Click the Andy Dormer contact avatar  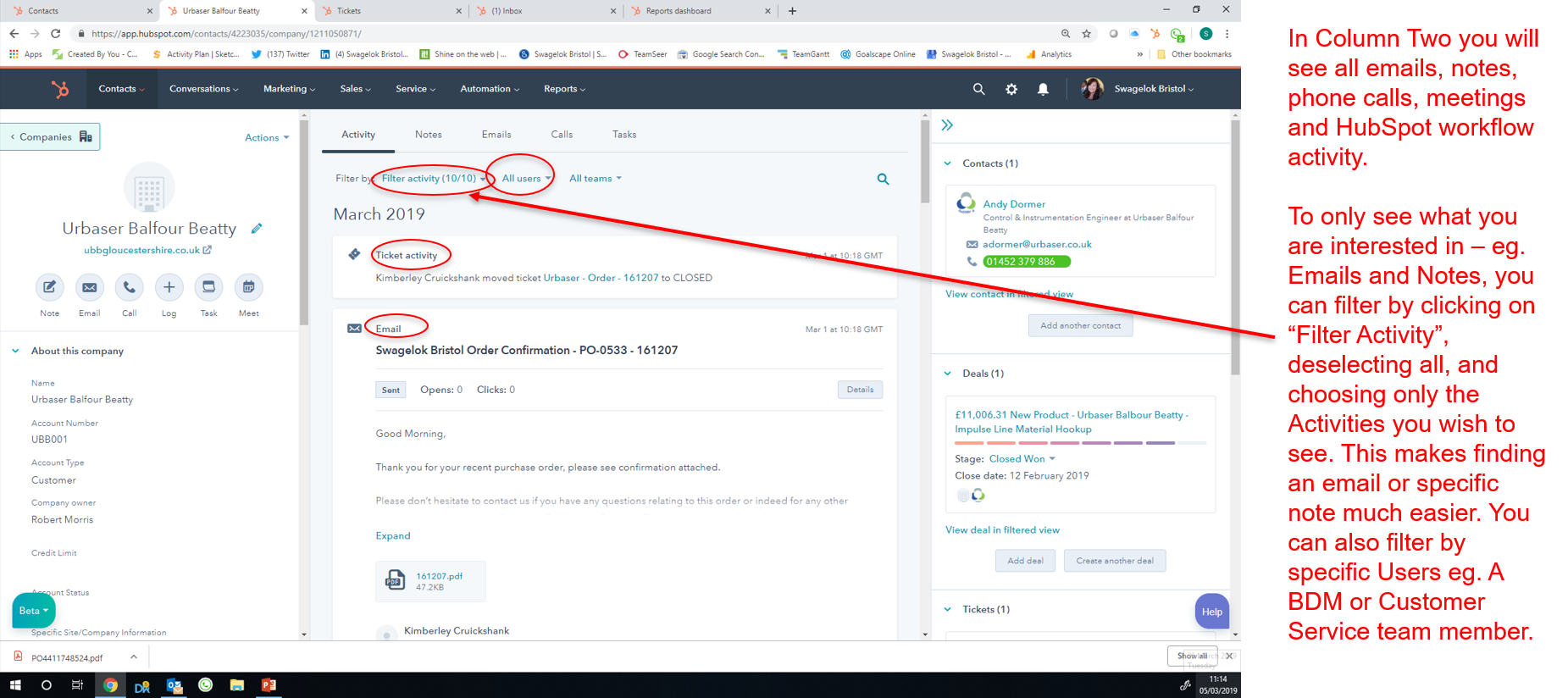click(966, 203)
